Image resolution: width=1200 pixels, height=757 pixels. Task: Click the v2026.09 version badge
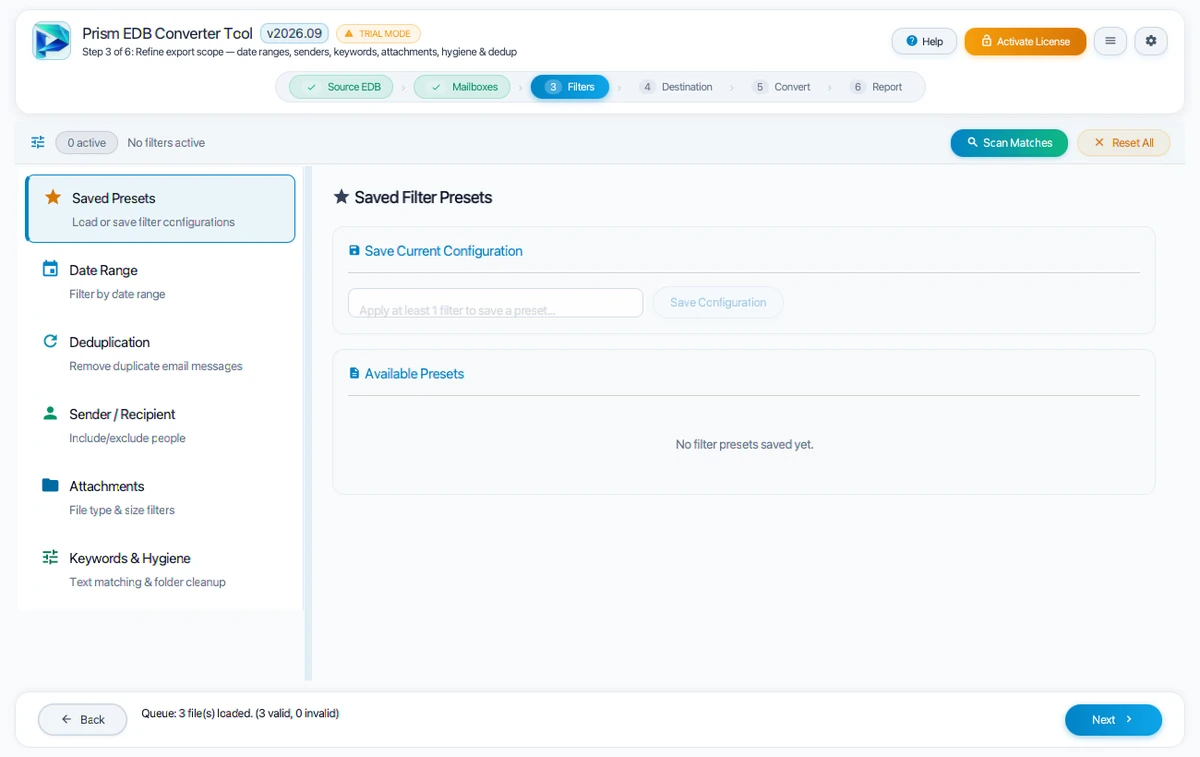point(294,33)
